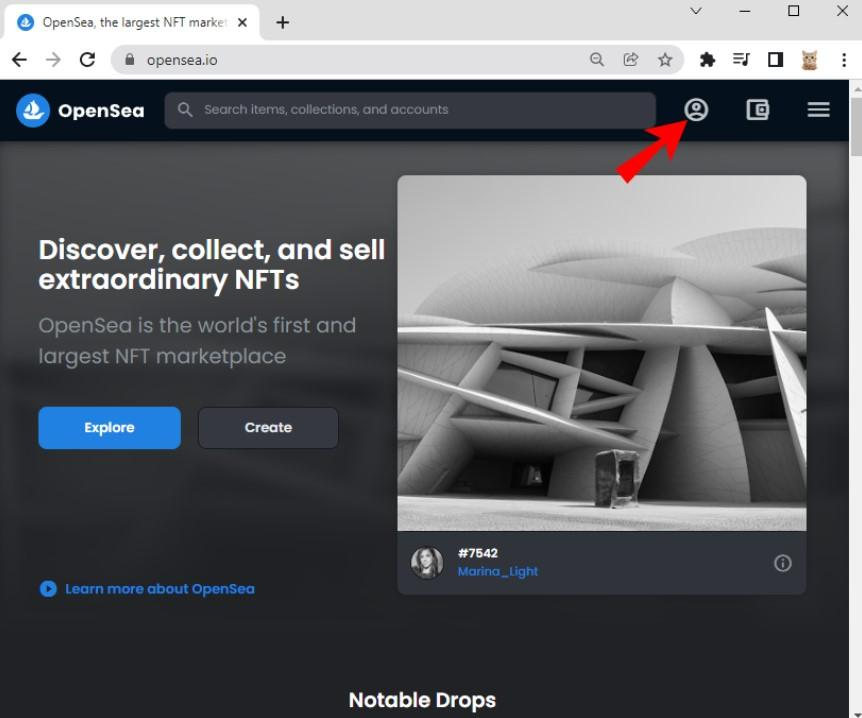Image resolution: width=862 pixels, height=718 pixels.
Task: Minimize the browser window
Action: point(745,11)
